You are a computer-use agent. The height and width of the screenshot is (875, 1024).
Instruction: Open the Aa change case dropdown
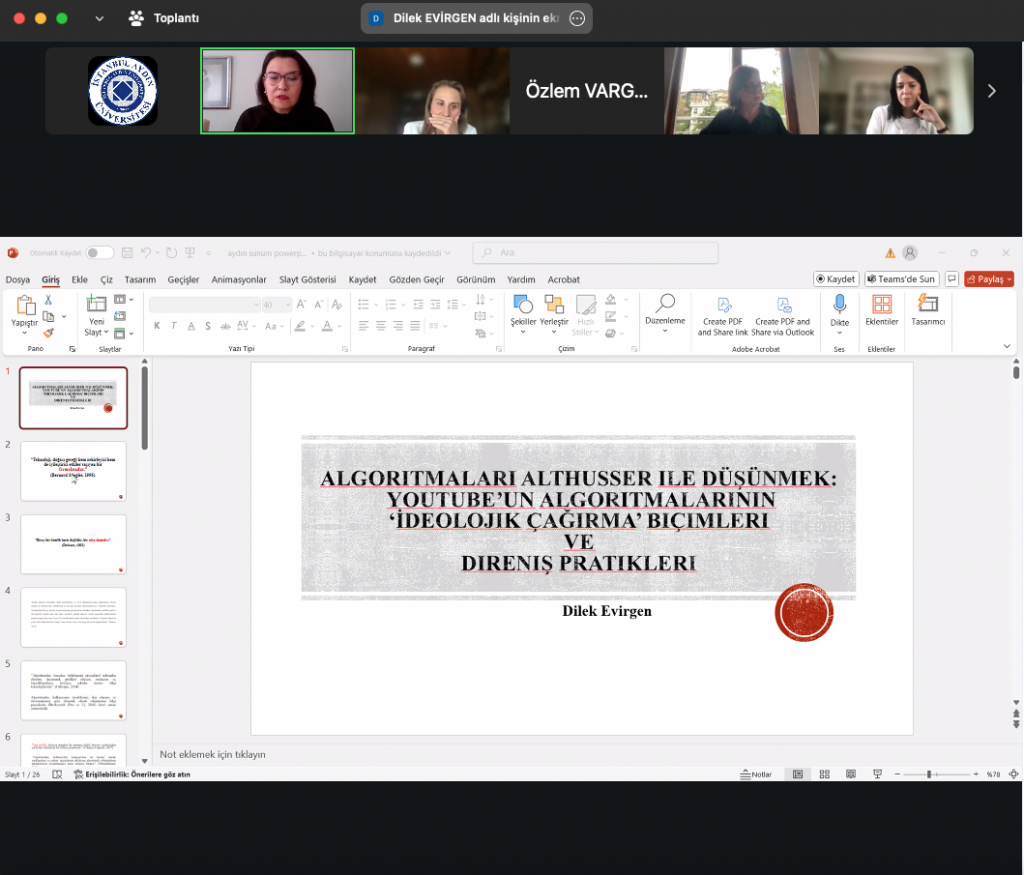273,326
